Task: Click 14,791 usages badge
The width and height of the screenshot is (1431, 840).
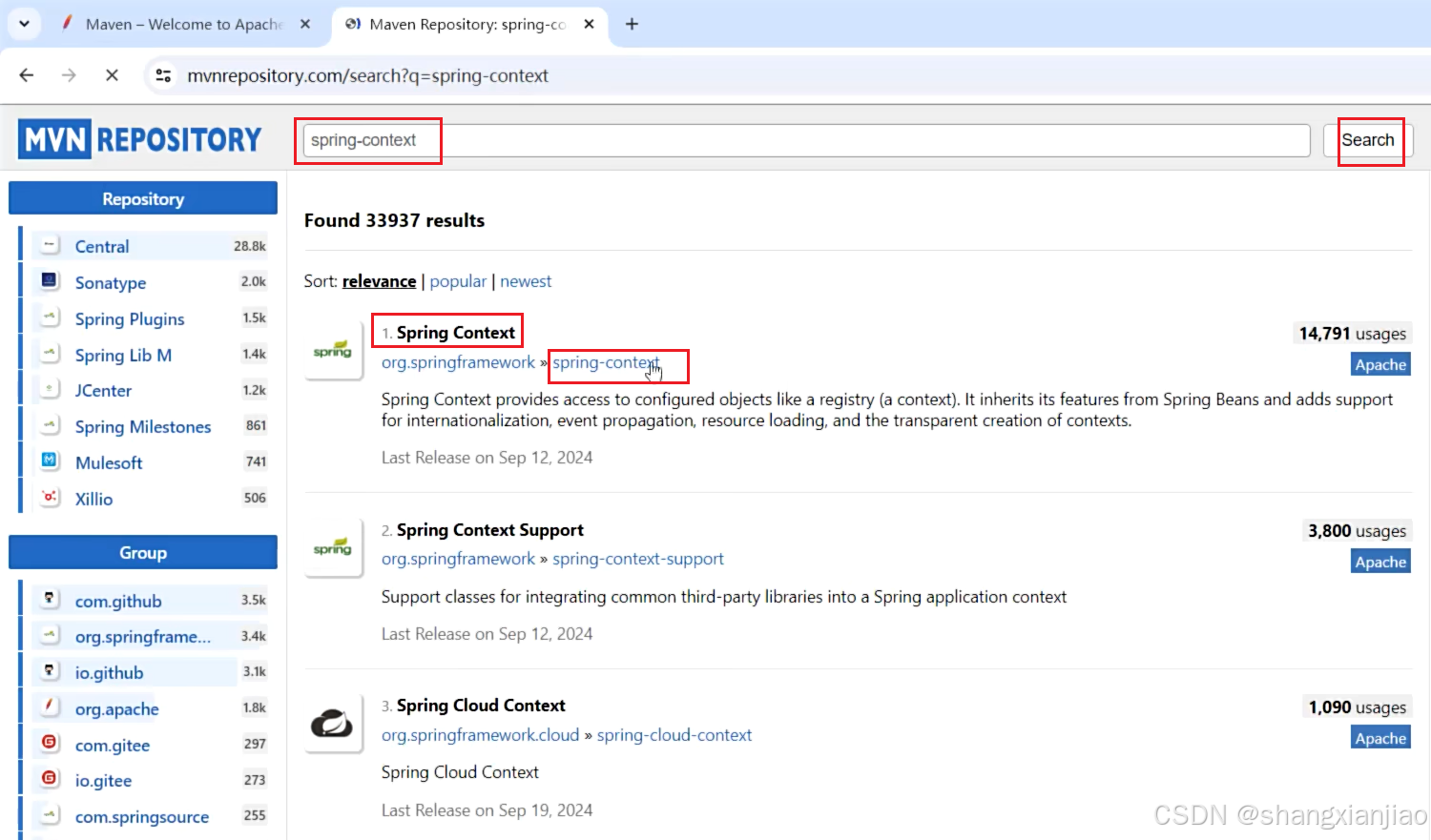Action: click(x=1352, y=334)
